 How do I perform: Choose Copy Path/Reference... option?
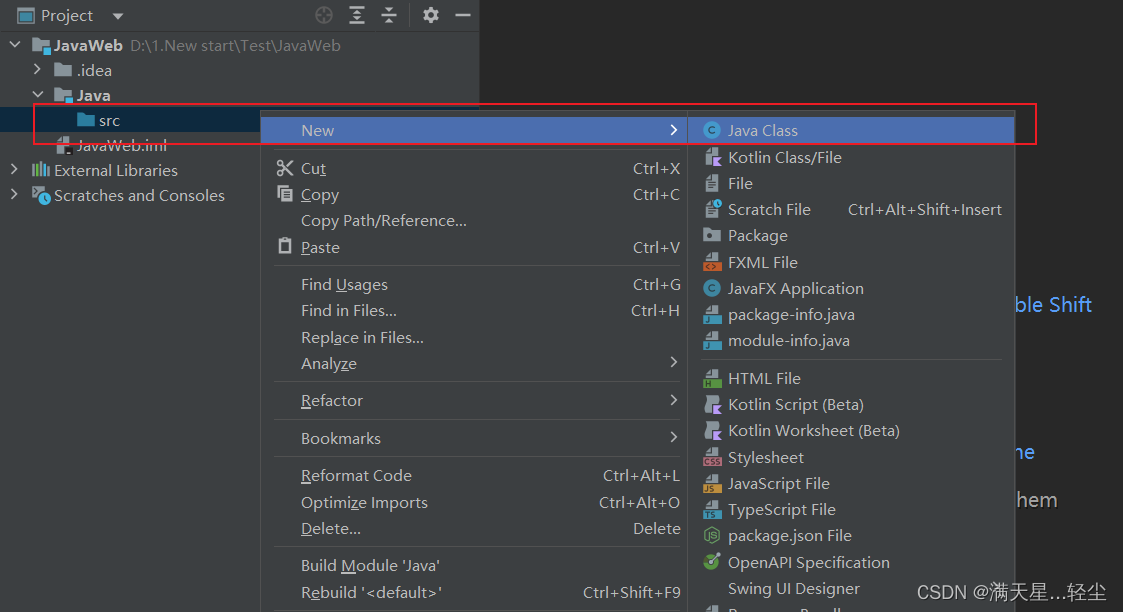473,220
